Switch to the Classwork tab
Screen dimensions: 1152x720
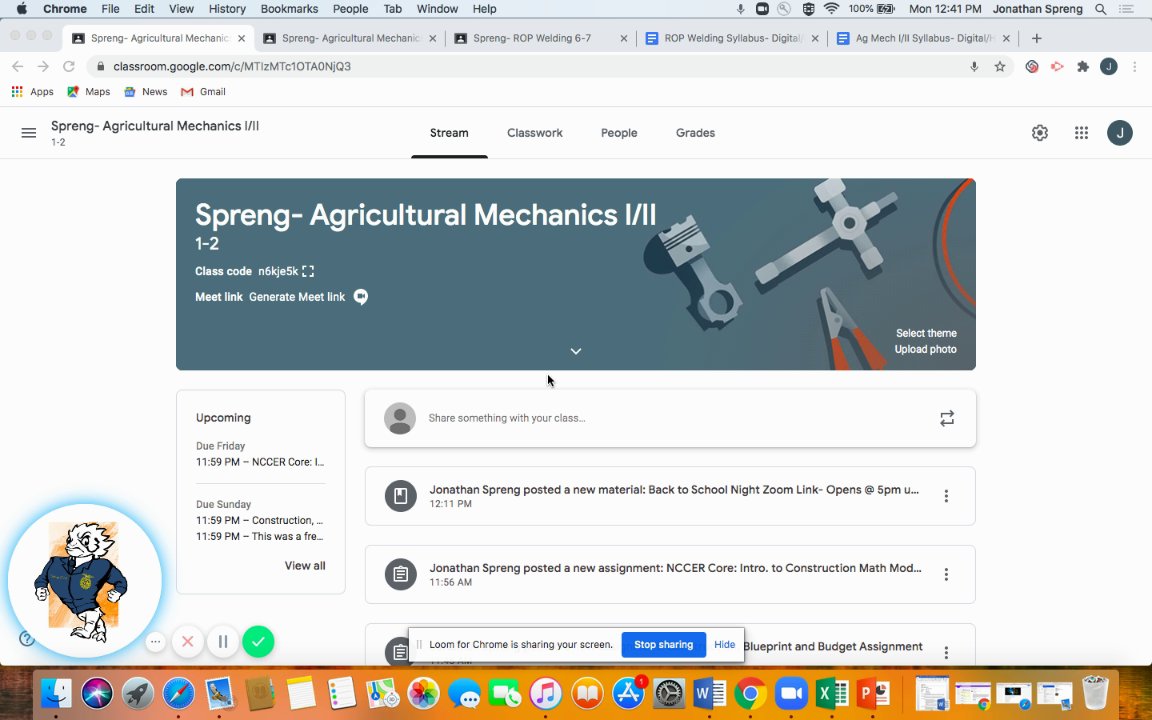535,133
